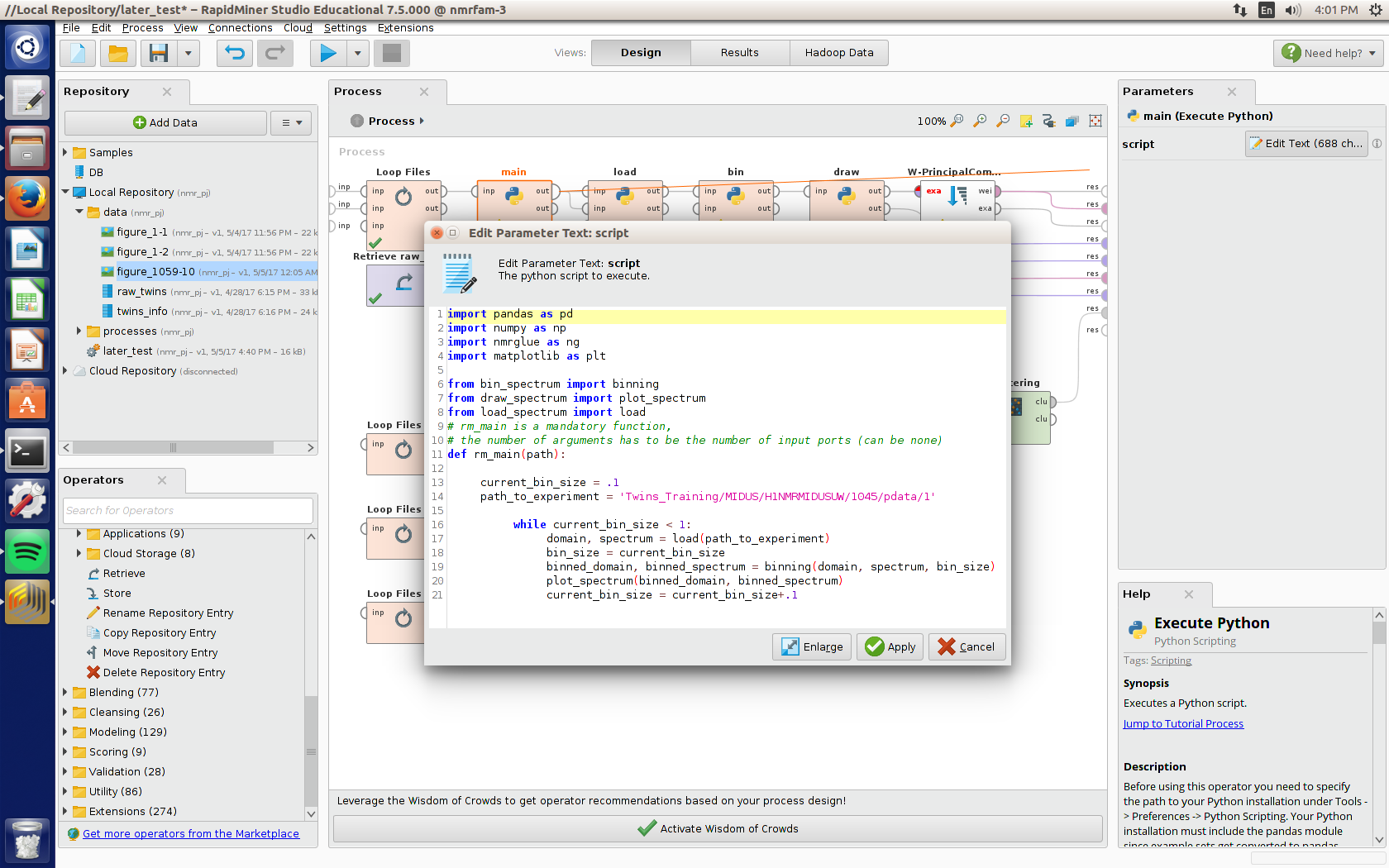Open the Extensions menu
This screenshot has width=1389, height=868.
tap(405, 27)
